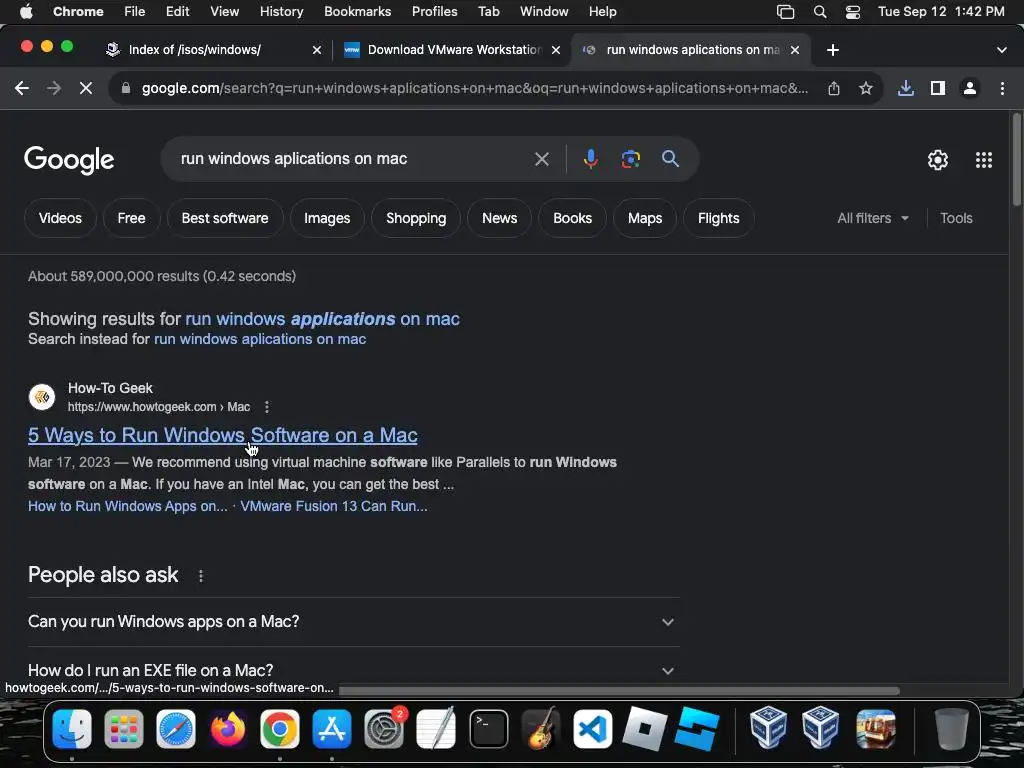
Task: Open a new Chrome tab
Action: tap(833, 50)
